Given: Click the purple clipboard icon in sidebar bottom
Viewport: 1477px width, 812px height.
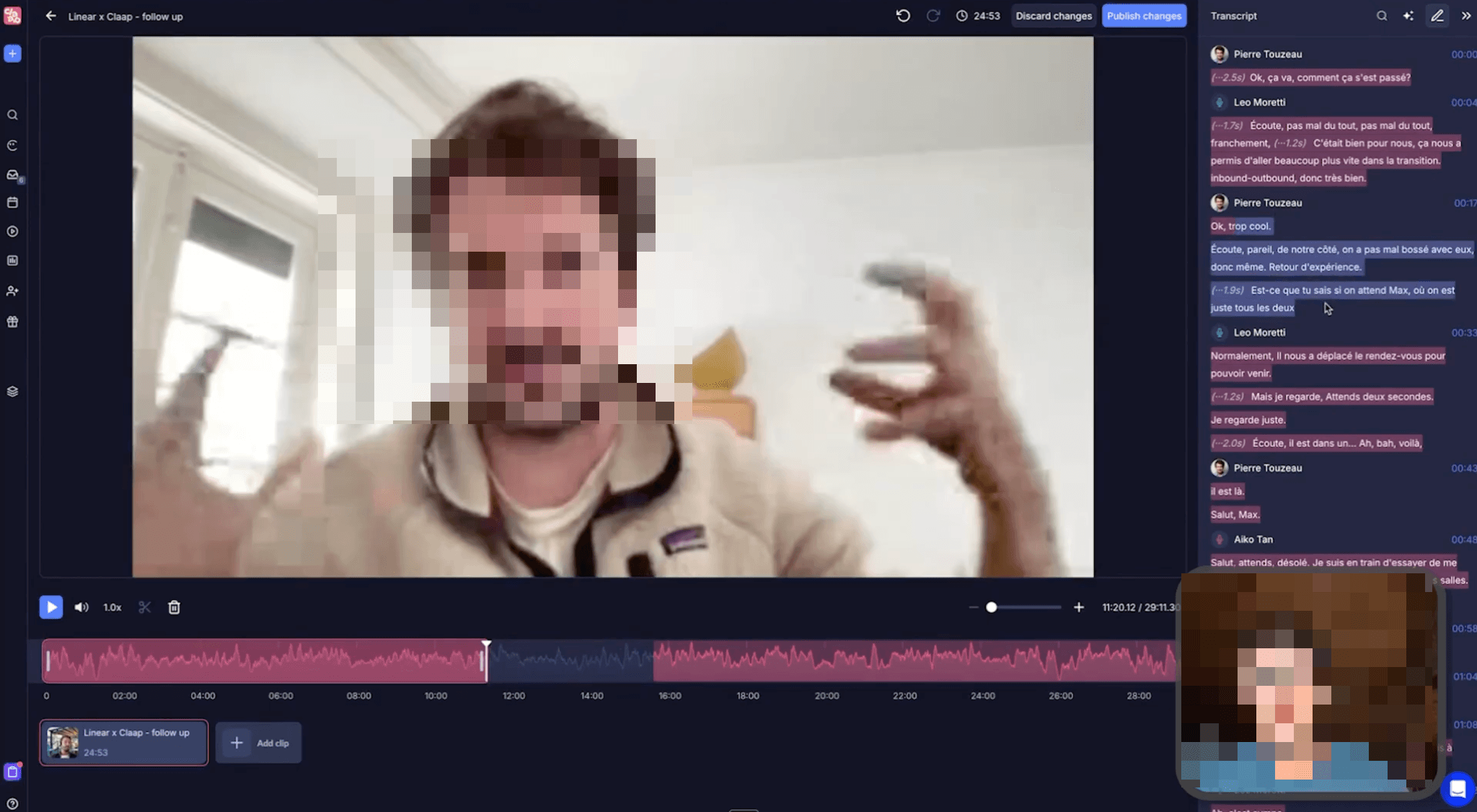Looking at the screenshot, I should click(x=12, y=772).
